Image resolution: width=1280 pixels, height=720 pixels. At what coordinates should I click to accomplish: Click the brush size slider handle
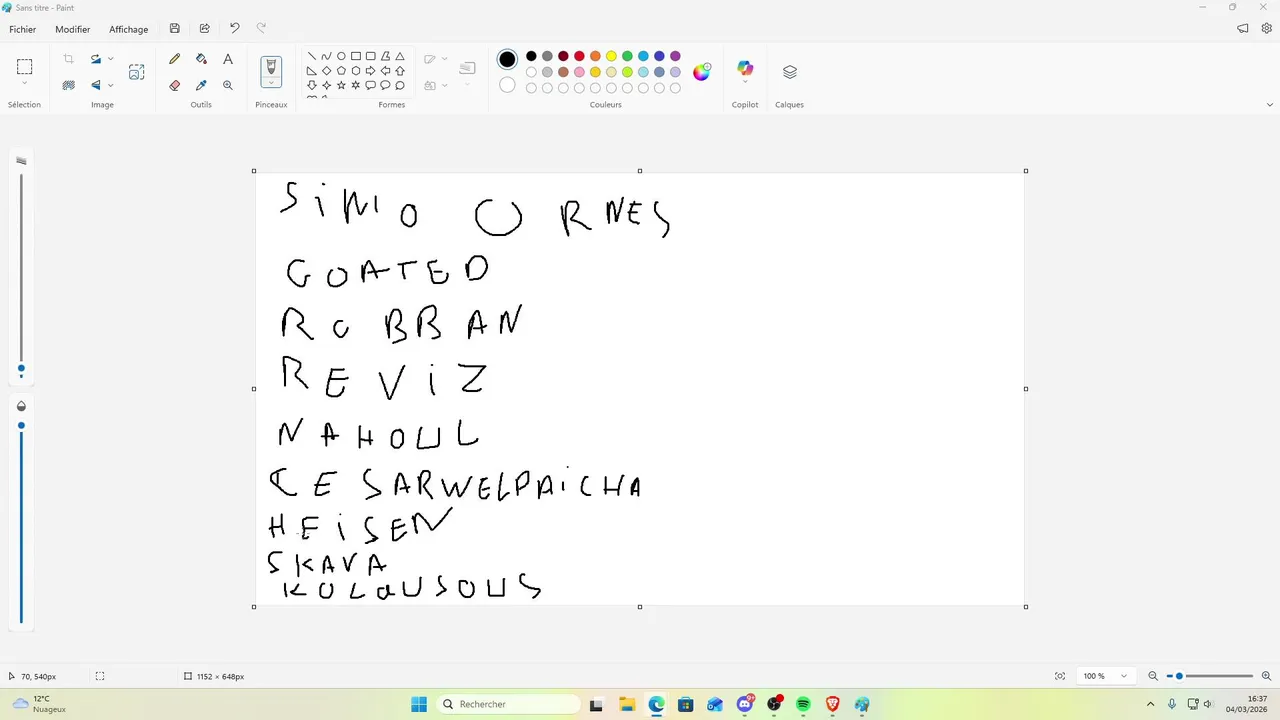pyautogui.click(x=21, y=369)
